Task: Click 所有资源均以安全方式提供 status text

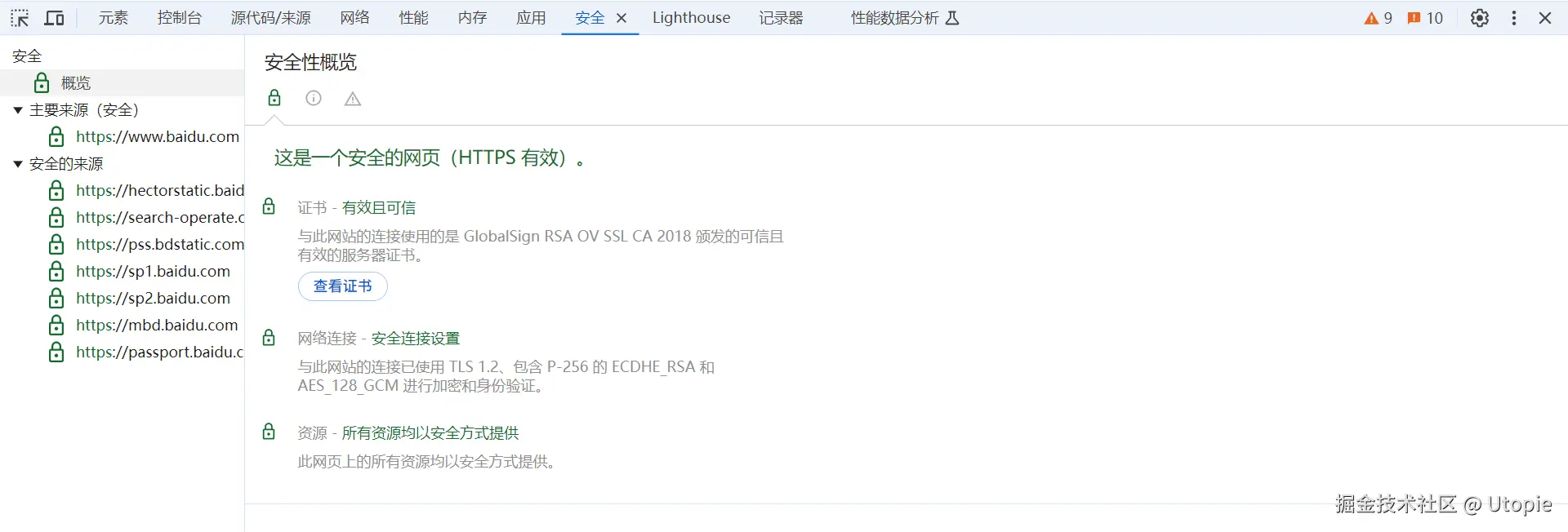Action: 430,432
